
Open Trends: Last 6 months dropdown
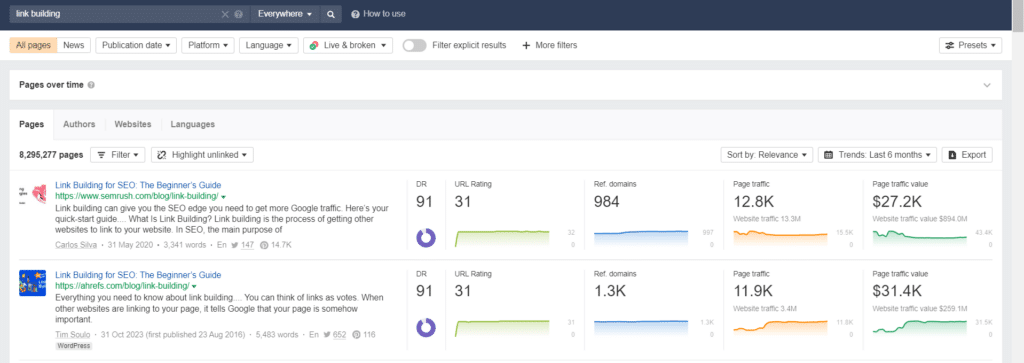pos(877,155)
